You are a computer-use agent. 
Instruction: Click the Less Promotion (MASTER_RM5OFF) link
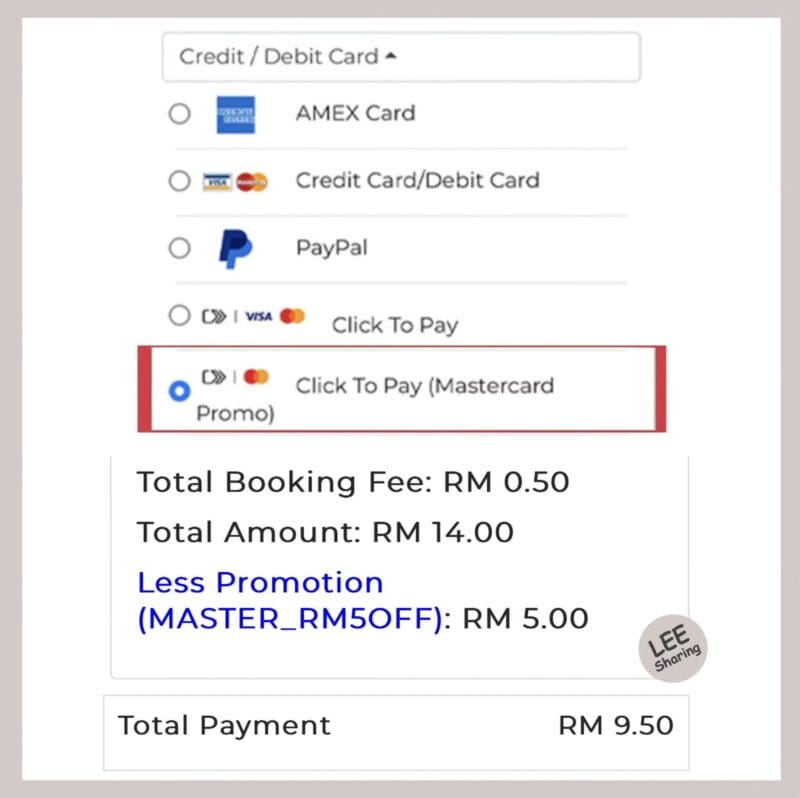click(x=290, y=601)
